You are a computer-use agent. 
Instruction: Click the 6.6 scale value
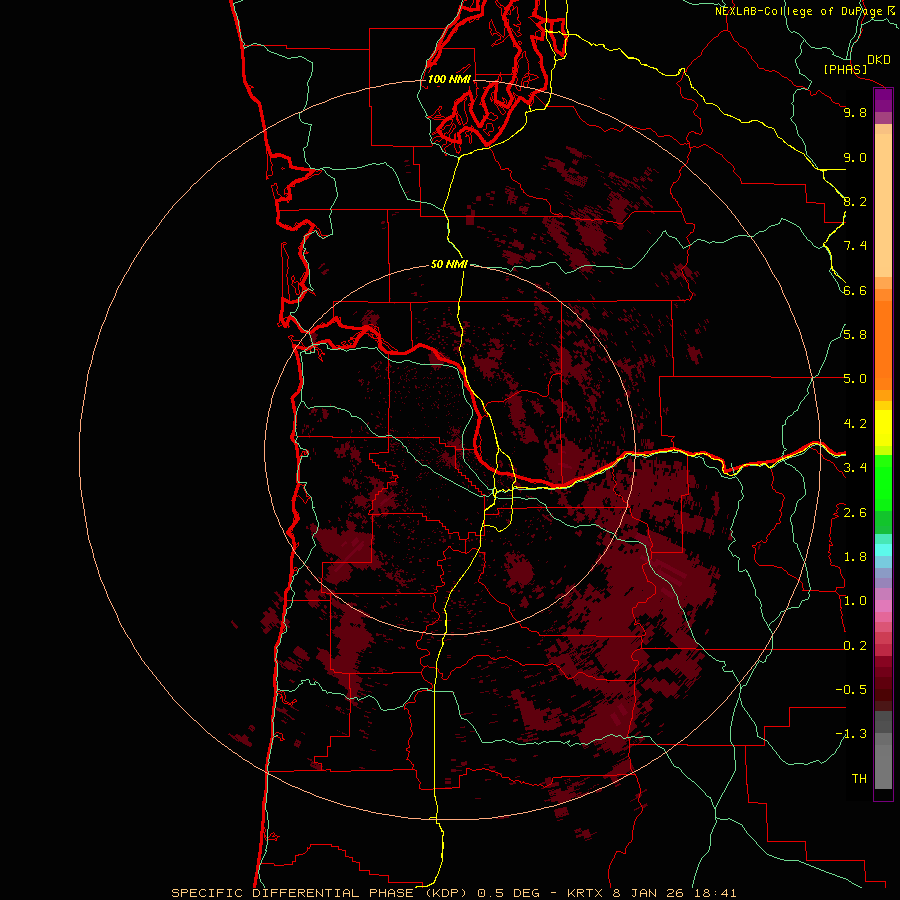point(855,290)
